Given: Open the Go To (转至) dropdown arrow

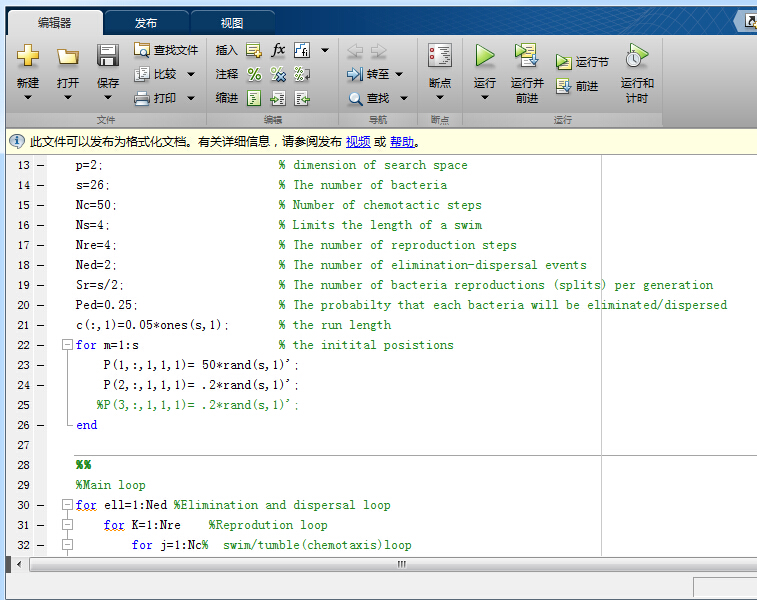Looking at the screenshot, I should [399, 74].
